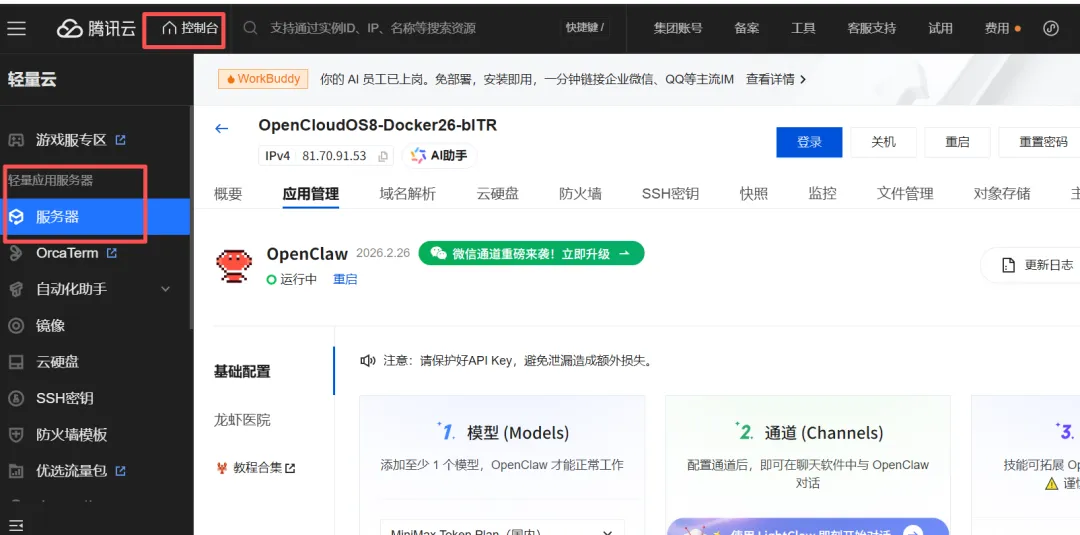1080x535 pixels.
Task: Go back with the blue arrow
Action: point(221,128)
